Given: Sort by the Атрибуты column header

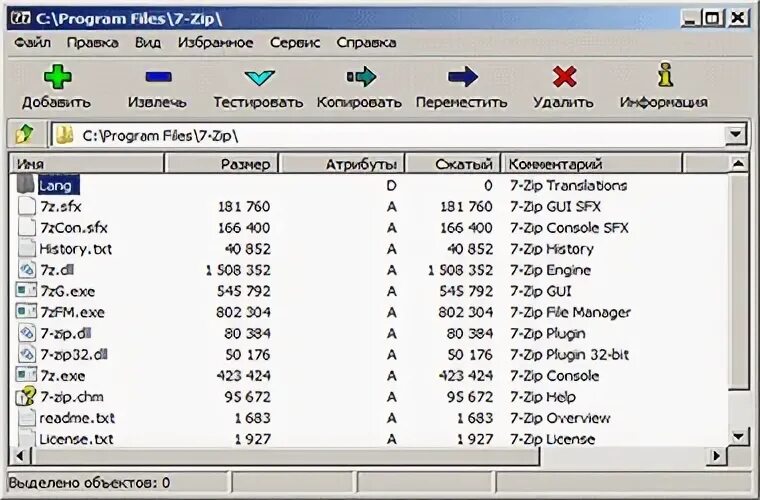Looking at the screenshot, I should click(x=342, y=164).
